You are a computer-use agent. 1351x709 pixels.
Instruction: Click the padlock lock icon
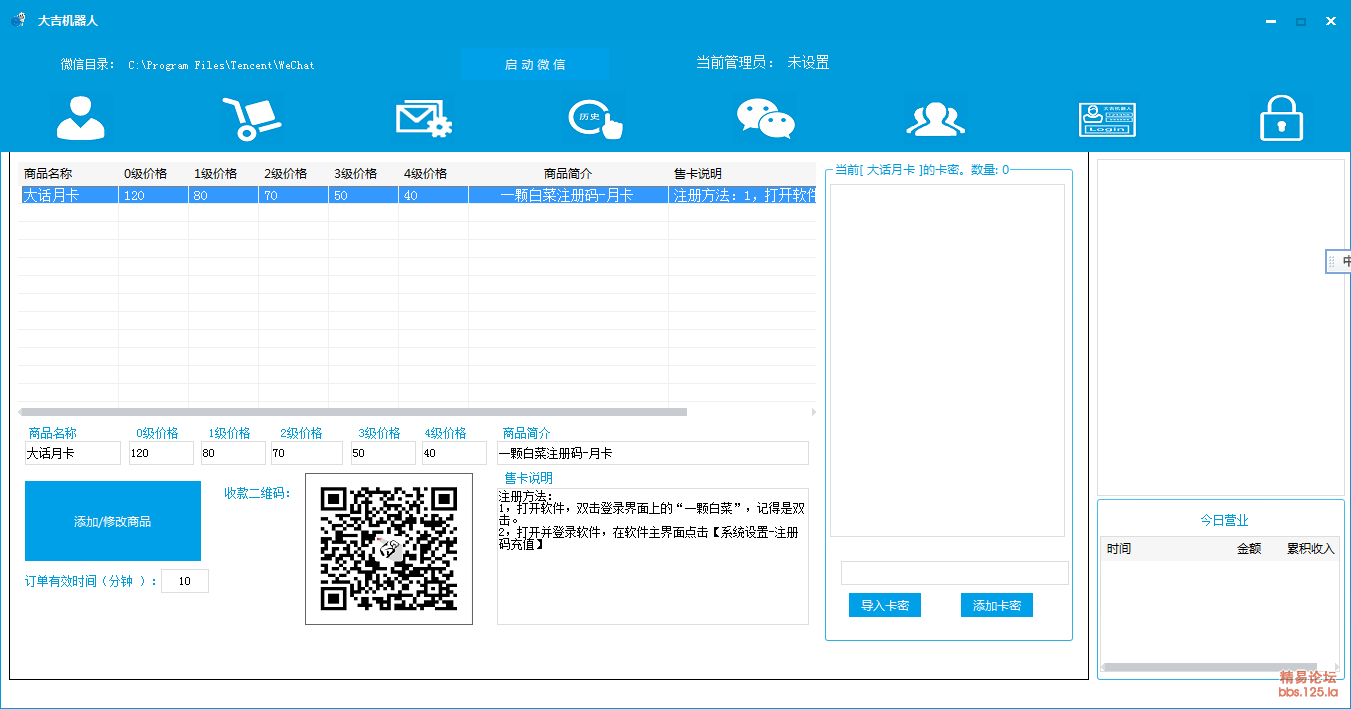click(1281, 118)
